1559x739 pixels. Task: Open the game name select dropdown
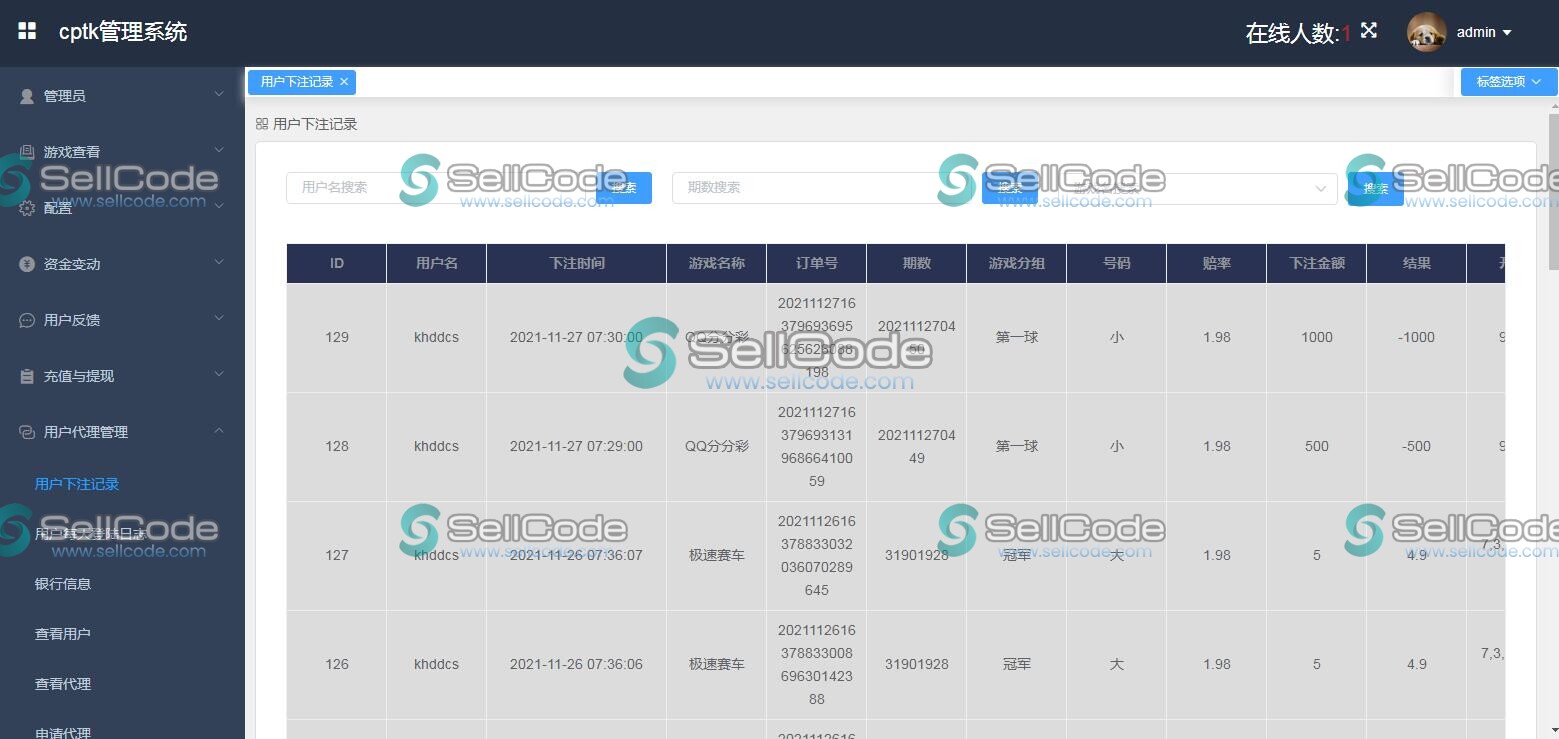coord(1198,188)
